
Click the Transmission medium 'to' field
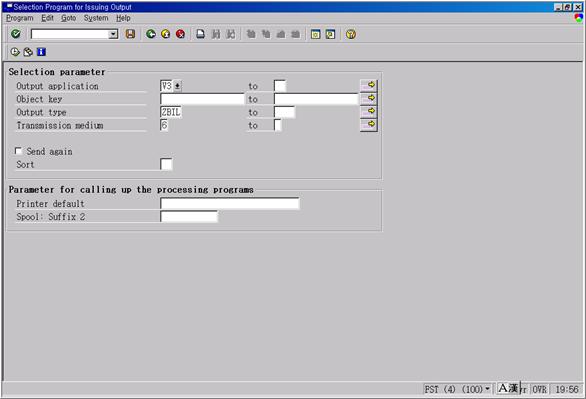coord(278,125)
